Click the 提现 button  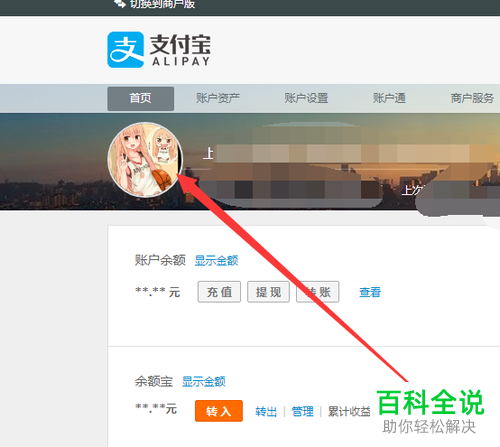coord(268,292)
